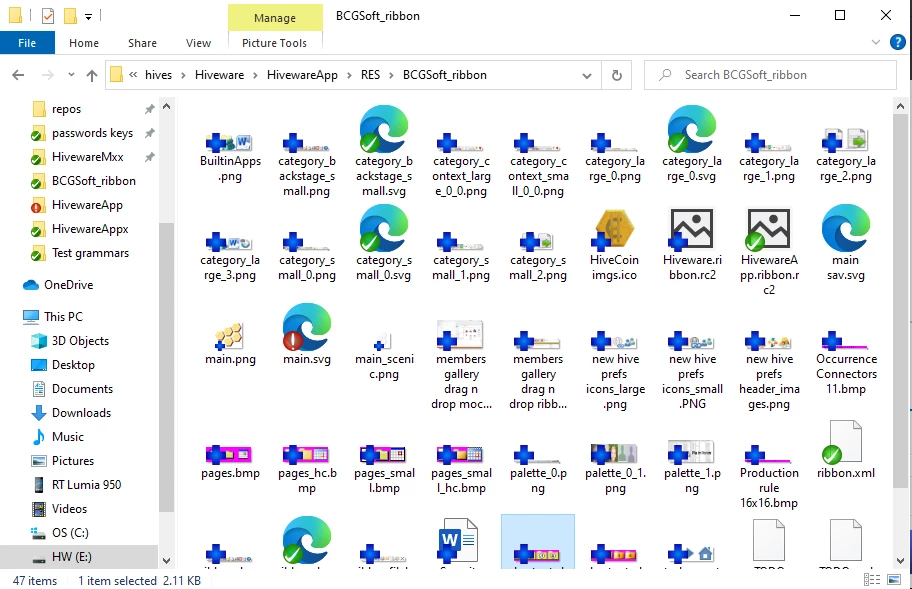
Task: Open 3D Objects folder
Action: tap(80, 341)
